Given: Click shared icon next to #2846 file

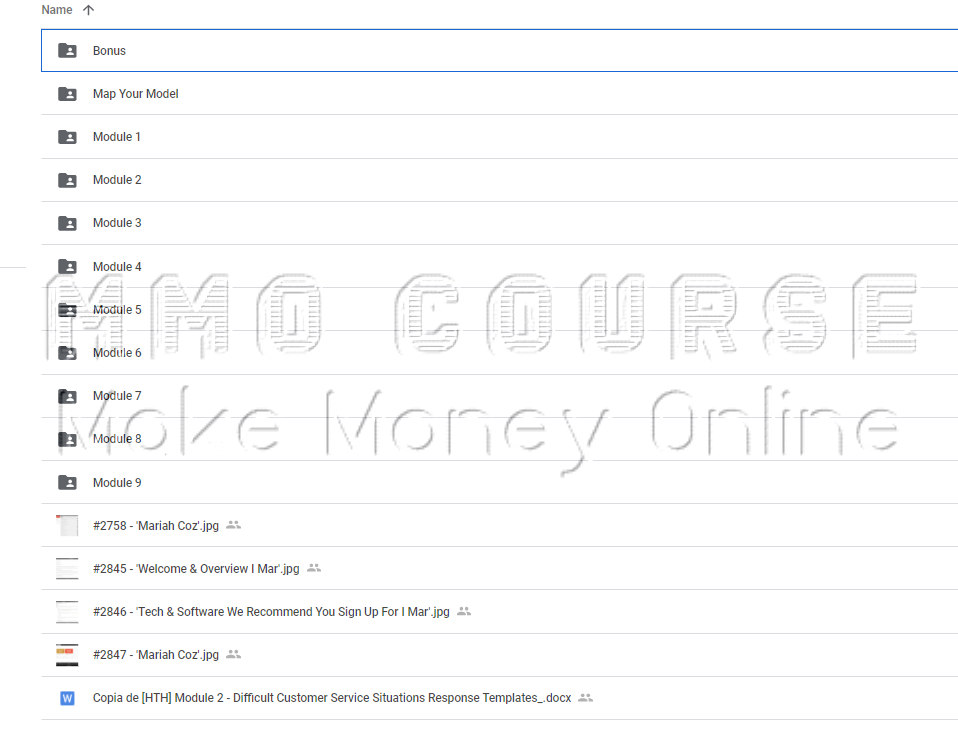Looking at the screenshot, I should 464,611.
